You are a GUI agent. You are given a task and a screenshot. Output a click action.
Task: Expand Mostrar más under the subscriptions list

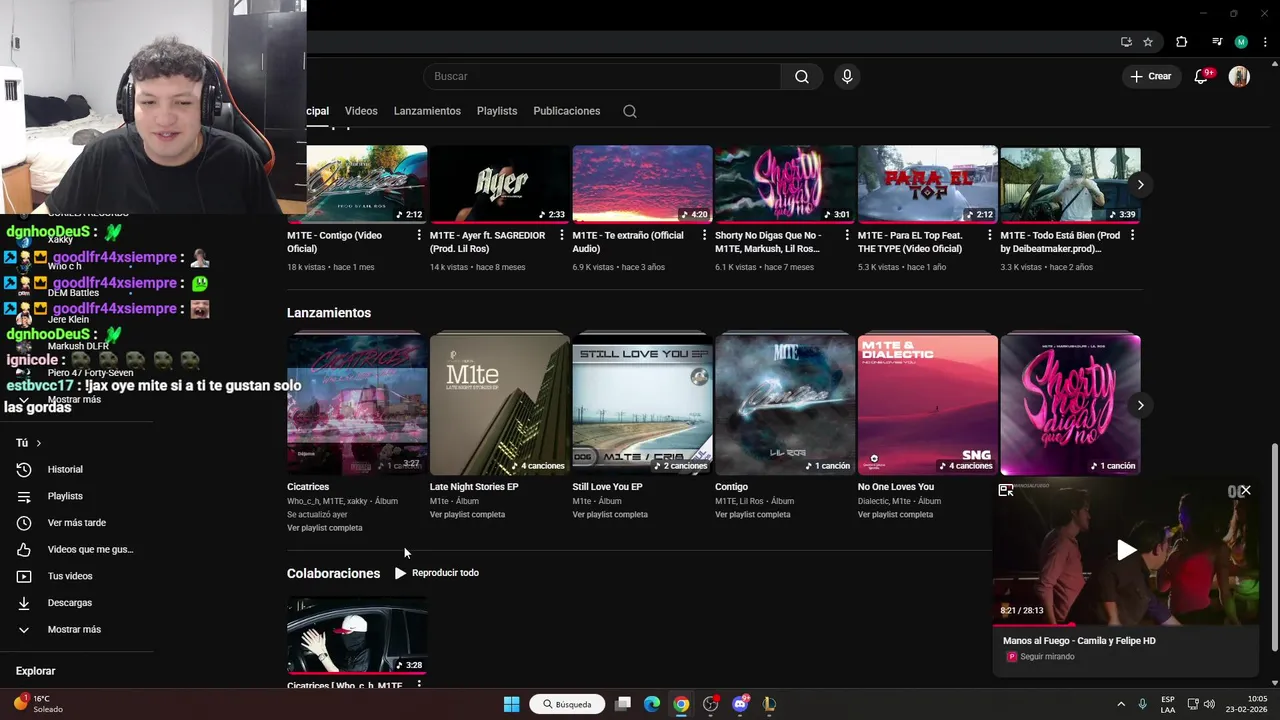click(74, 399)
